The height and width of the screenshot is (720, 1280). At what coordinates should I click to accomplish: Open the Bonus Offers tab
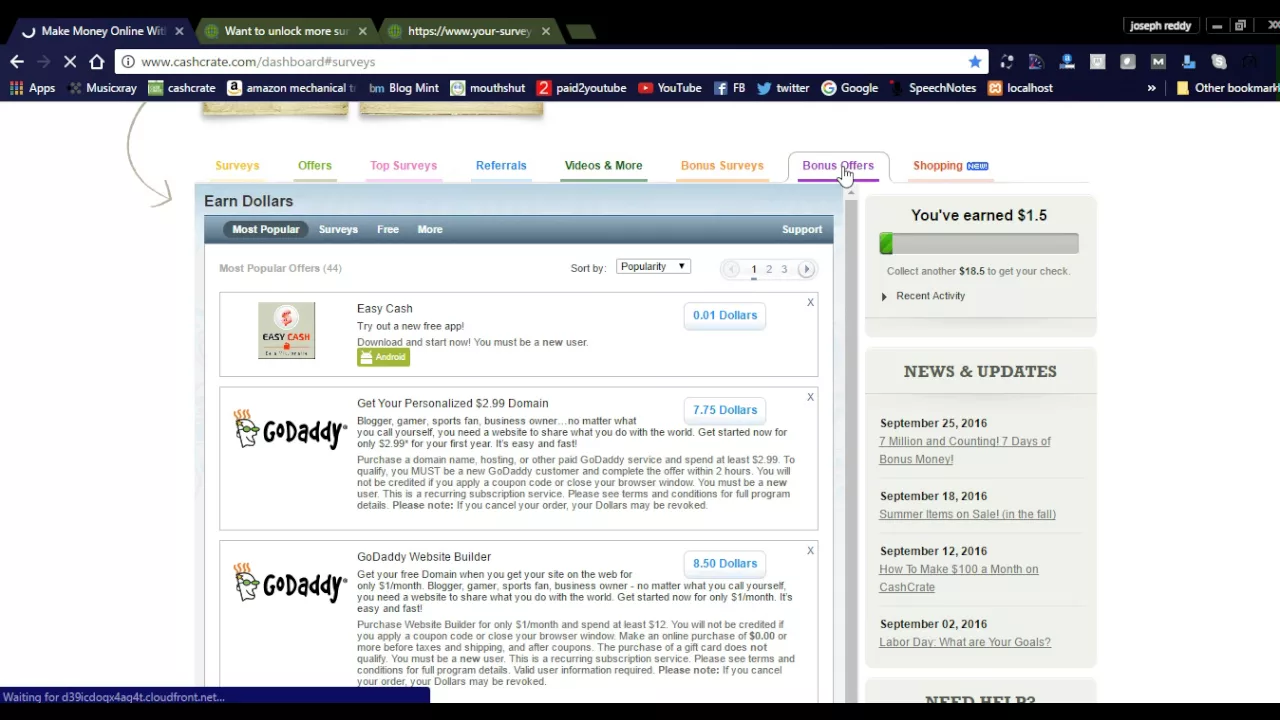838,166
